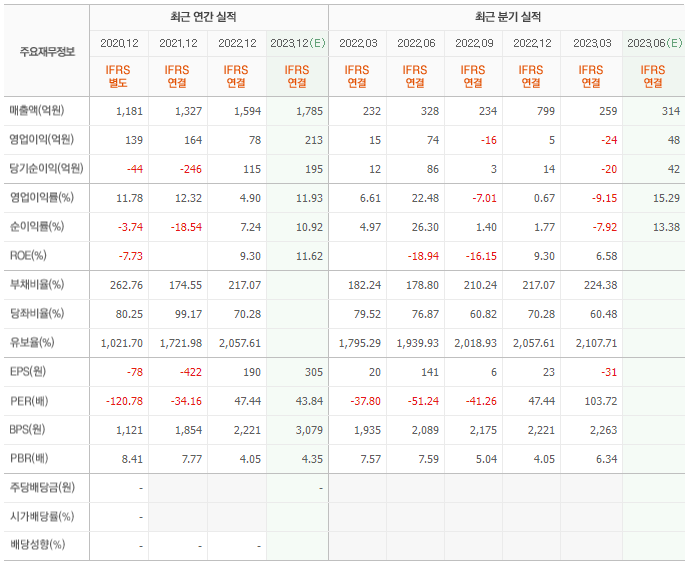The height and width of the screenshot is (564, 688).
Task: Select the PBR(배) row label
Action: [x=29, y=458]
